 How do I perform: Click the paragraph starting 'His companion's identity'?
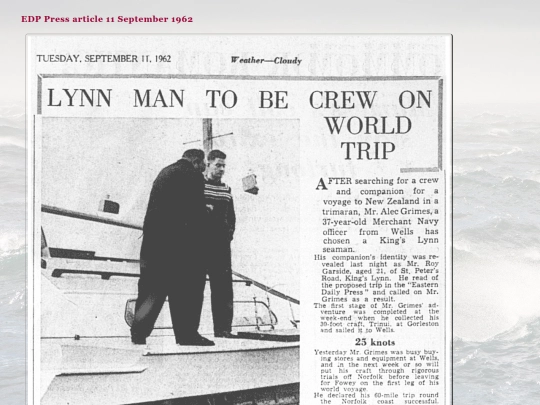click(376, 278)
